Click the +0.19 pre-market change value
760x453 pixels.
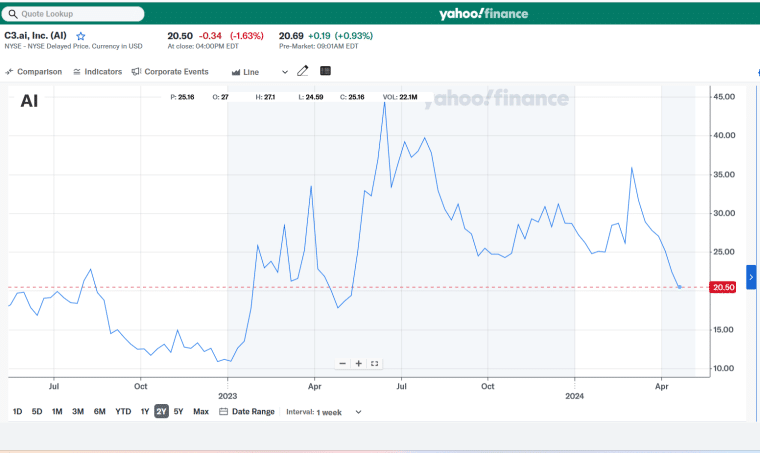pyautogui.click(x=319, y=36)
